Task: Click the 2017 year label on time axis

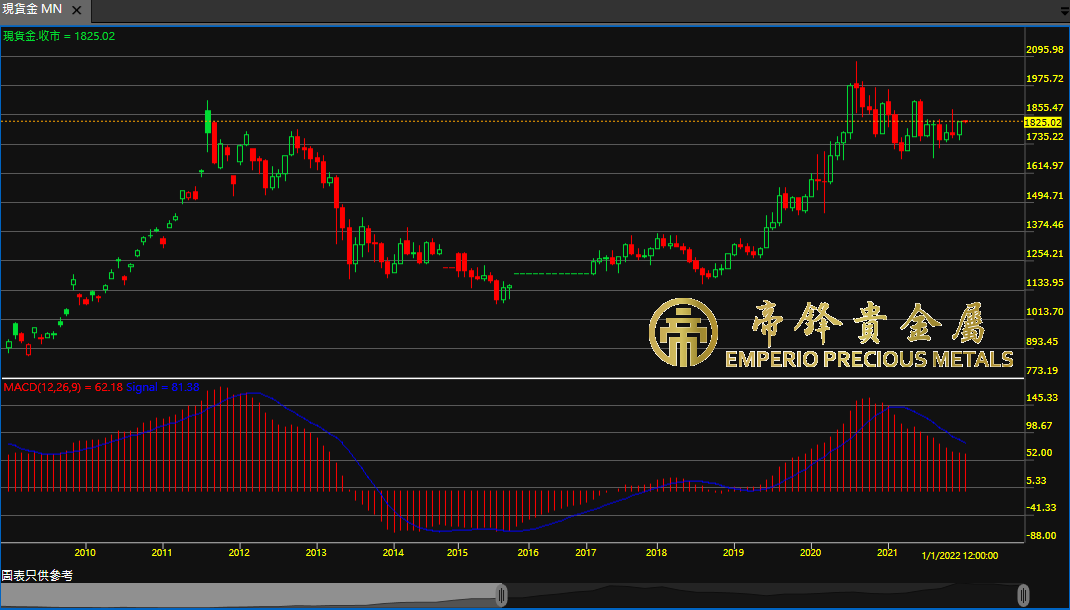Action: click(585, 553)
